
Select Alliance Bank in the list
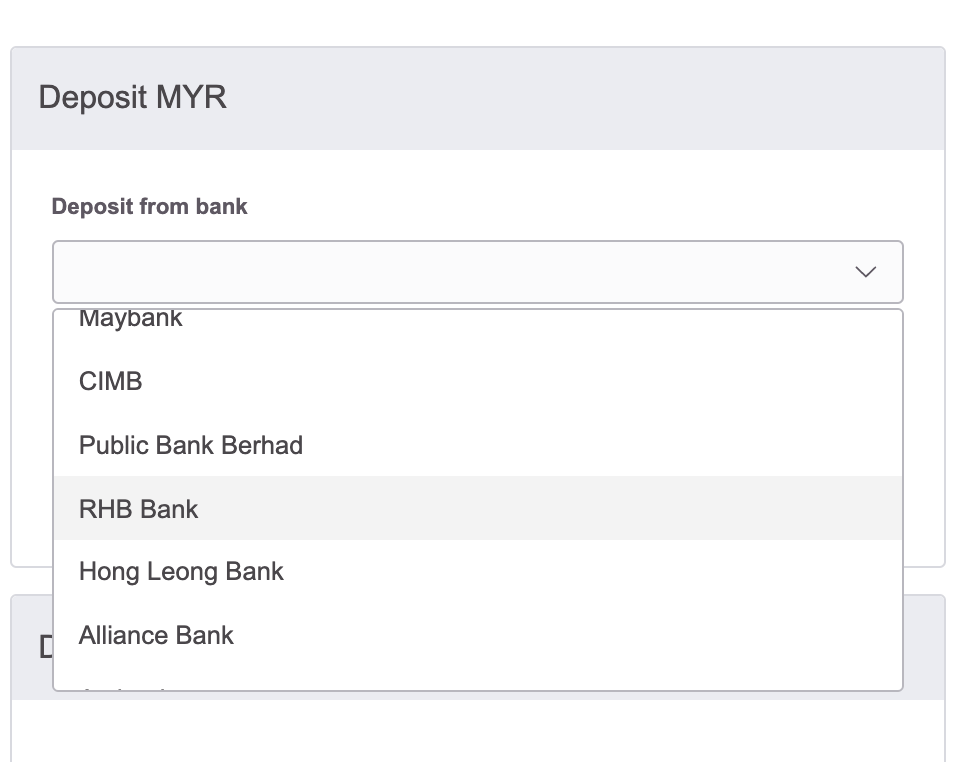point(477,635)
